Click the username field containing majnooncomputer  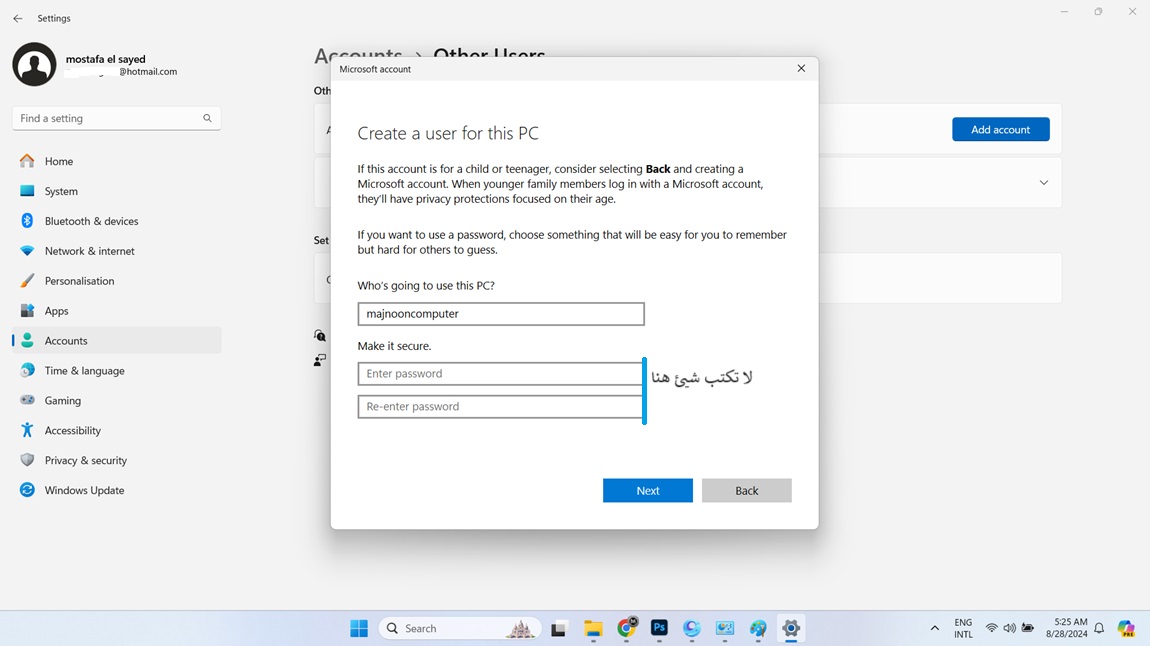500,314
